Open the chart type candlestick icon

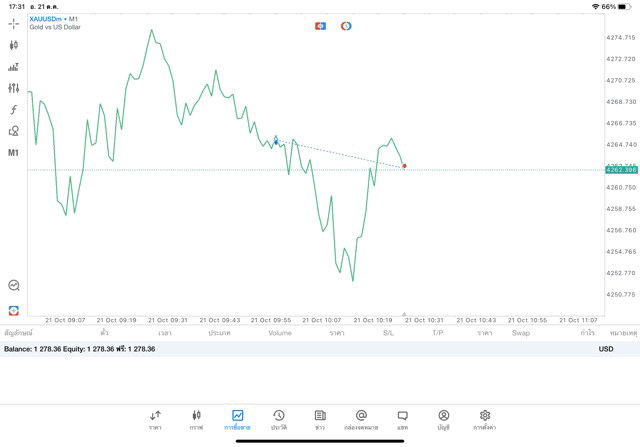(x=13, y=45)
